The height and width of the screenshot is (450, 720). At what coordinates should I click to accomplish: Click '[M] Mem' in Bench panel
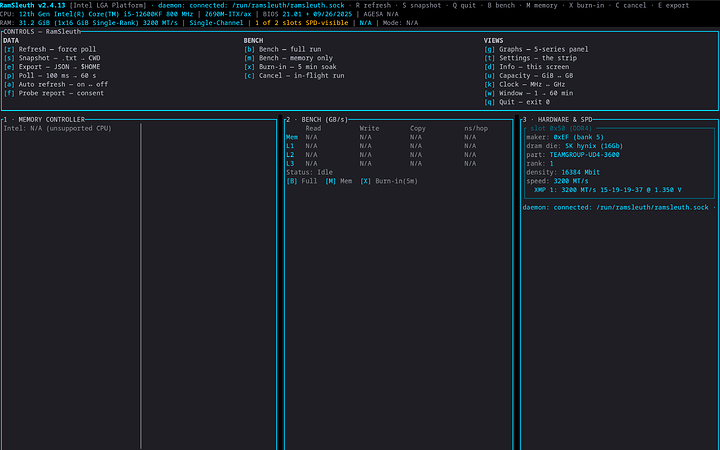(338, 181)
